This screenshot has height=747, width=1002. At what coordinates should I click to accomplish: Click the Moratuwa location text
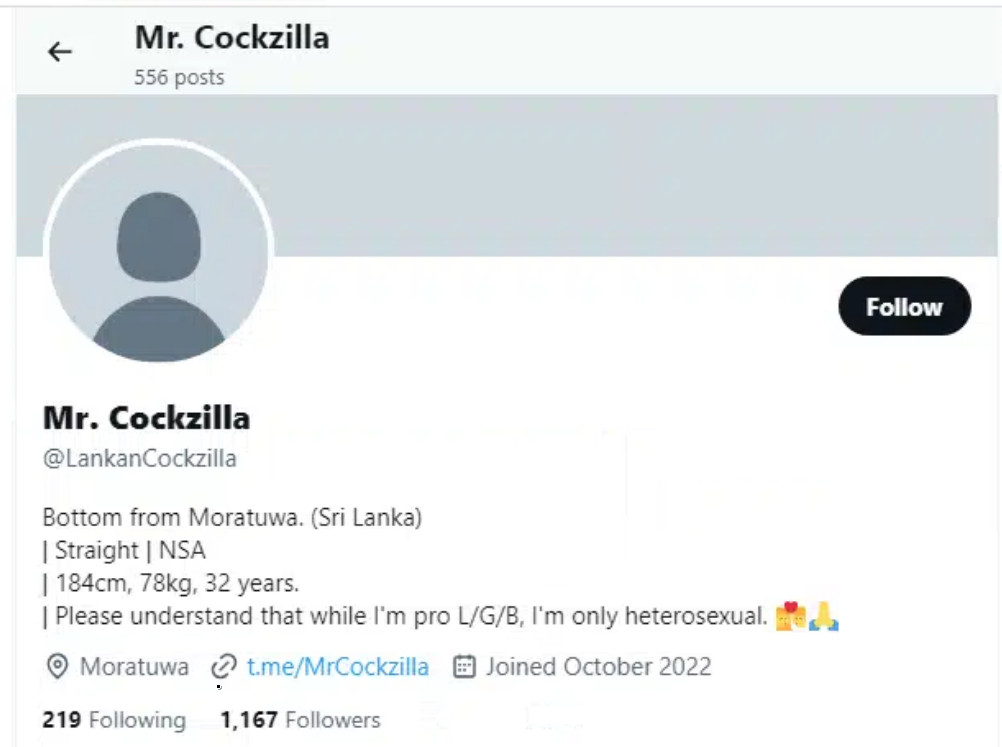pos(134,666)
